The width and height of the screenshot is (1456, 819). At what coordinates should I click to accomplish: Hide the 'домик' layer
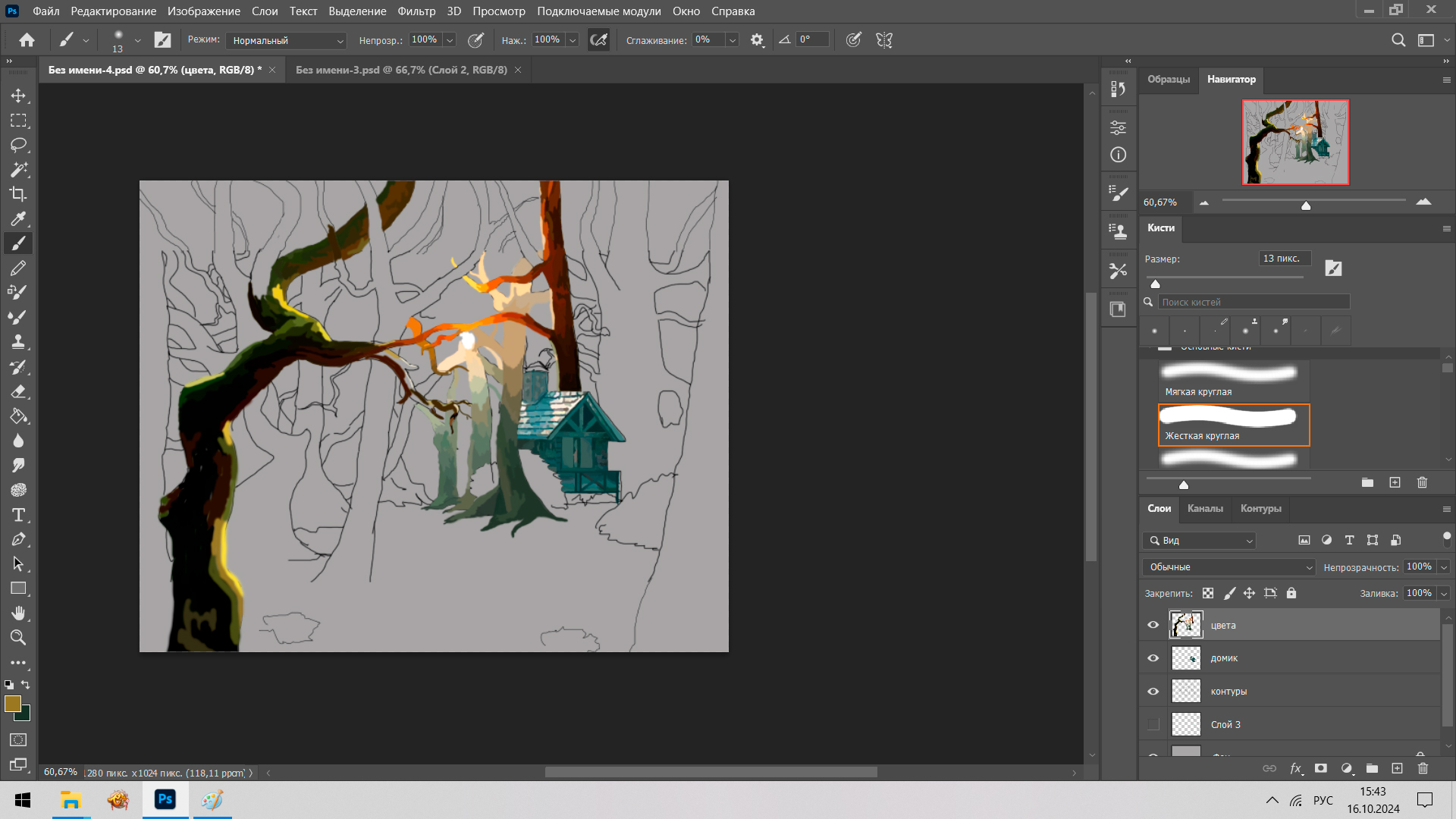click(1153, 658)
